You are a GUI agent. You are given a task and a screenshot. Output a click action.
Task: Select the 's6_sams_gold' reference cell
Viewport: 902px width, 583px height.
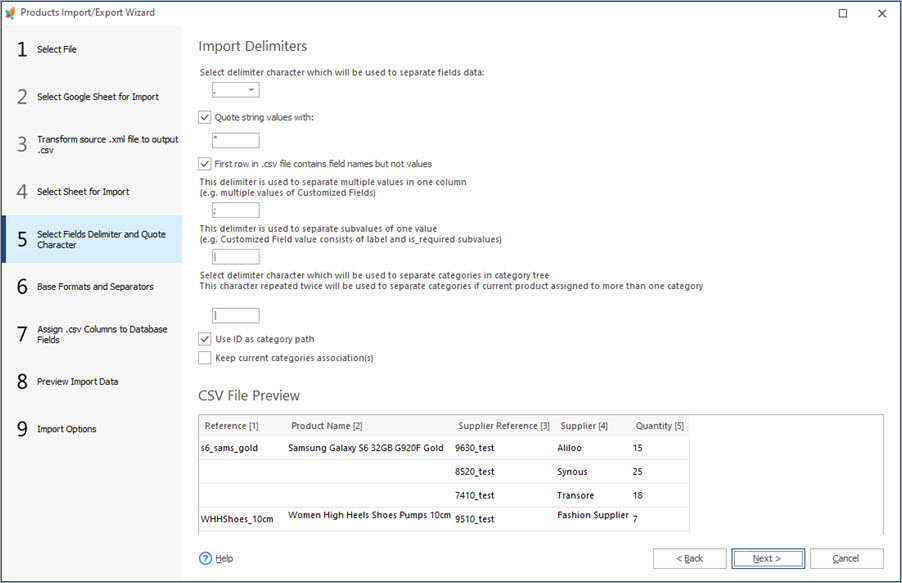click(229, 448)
